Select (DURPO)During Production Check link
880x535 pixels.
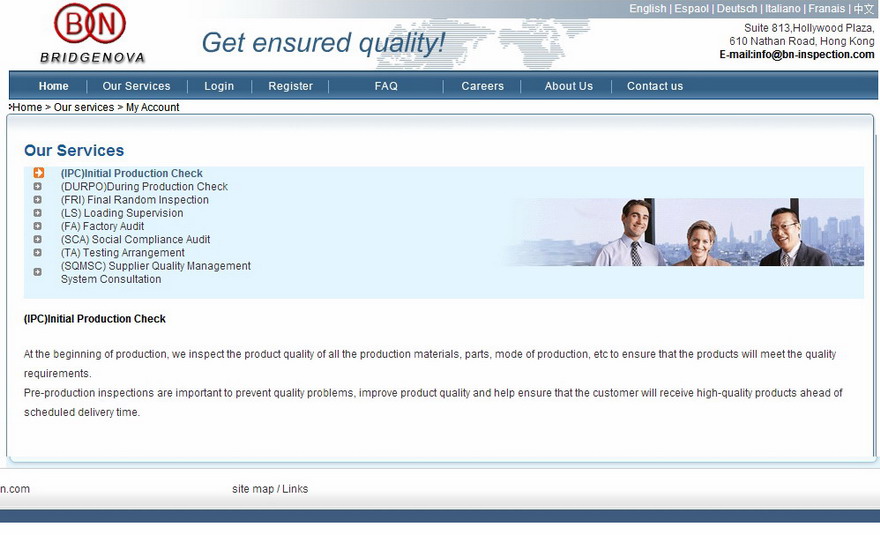click(x=144, y=186)
